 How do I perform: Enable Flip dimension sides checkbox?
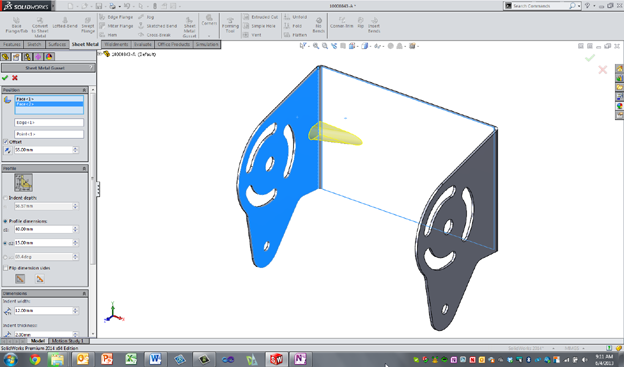6,268
